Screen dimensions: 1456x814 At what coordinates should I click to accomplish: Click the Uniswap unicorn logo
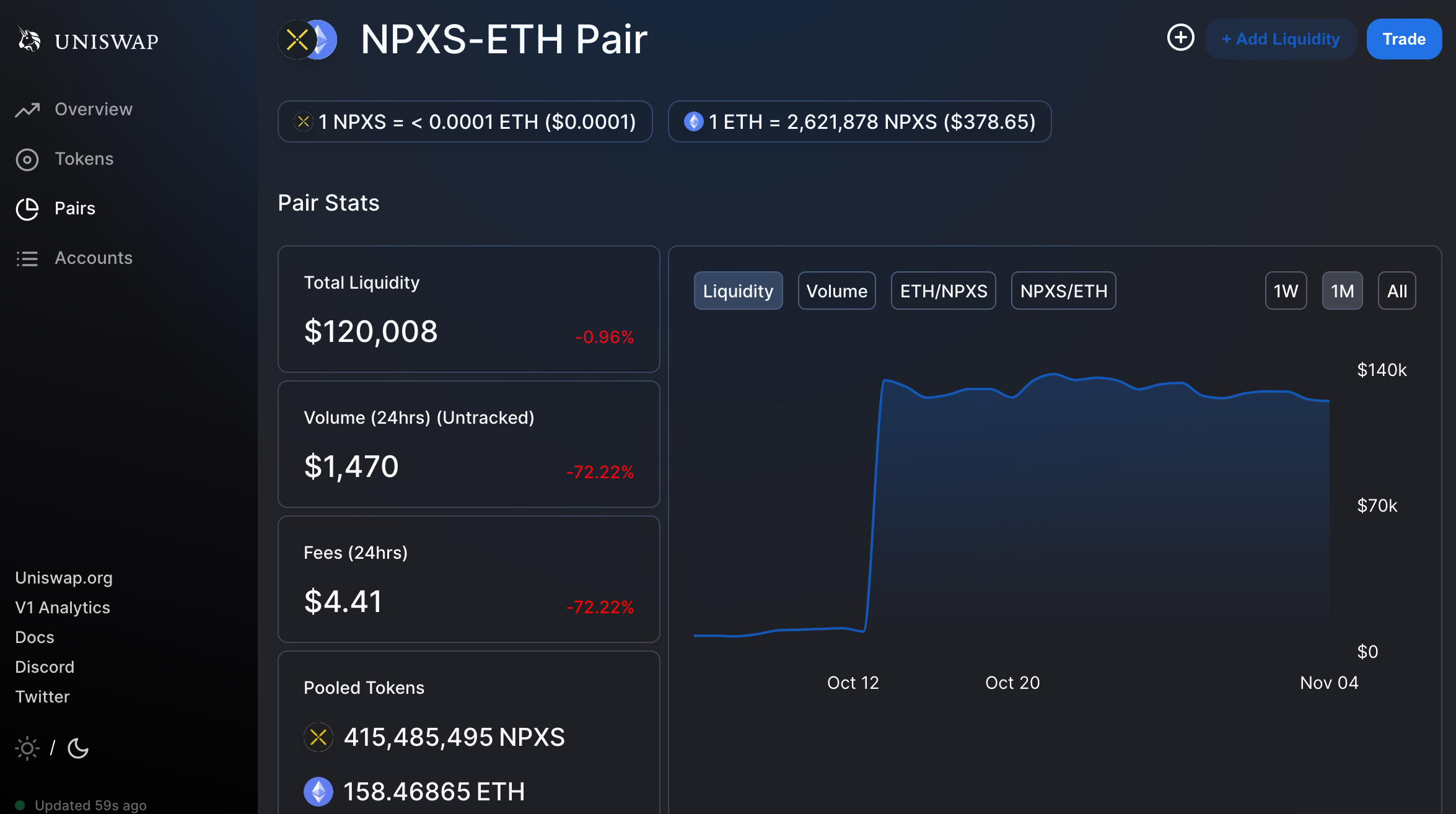29,40
